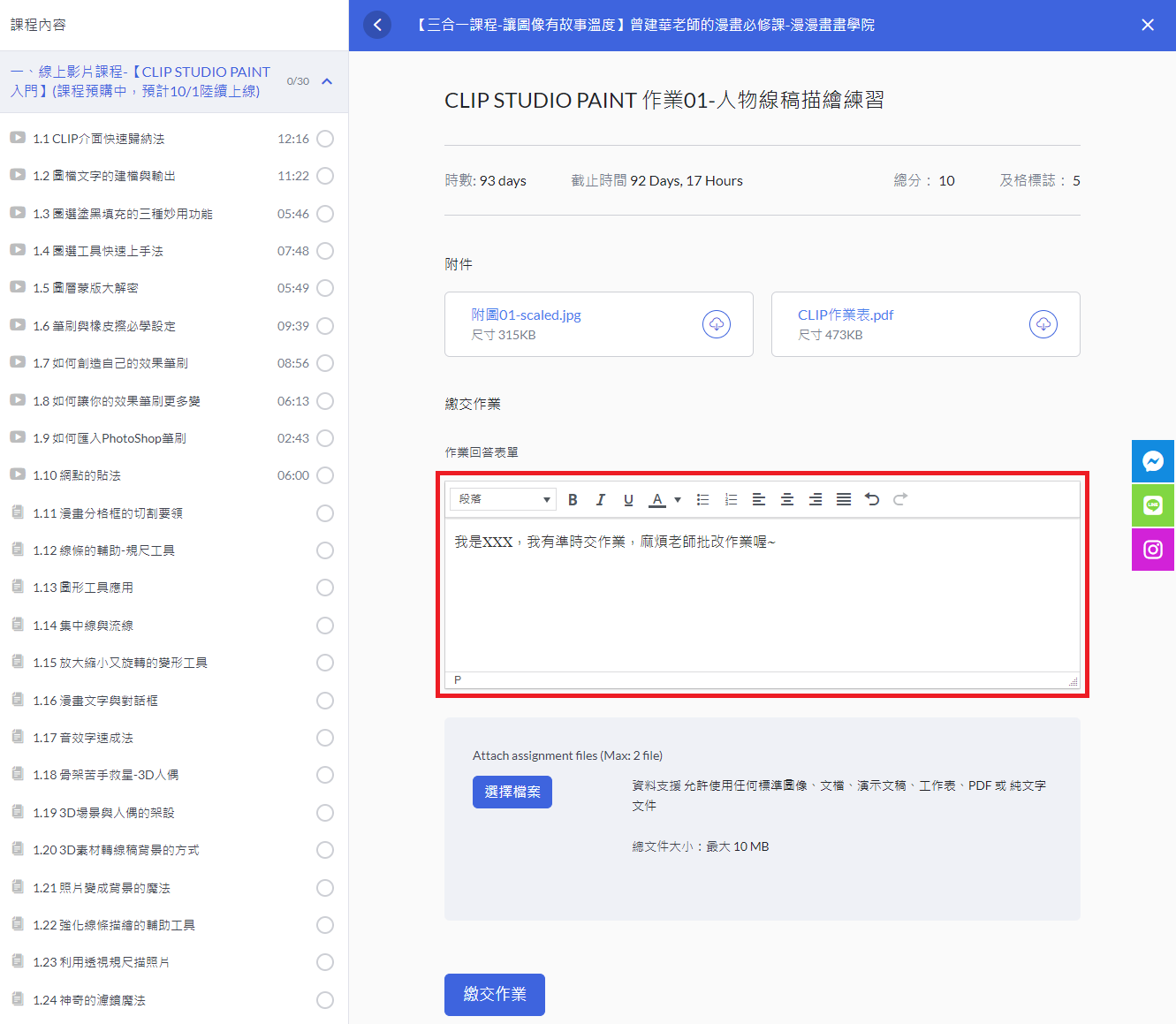Open lesson 1.14 集中線與流線
This screenshot has width=1176, height=1024.
pos(83,626)
